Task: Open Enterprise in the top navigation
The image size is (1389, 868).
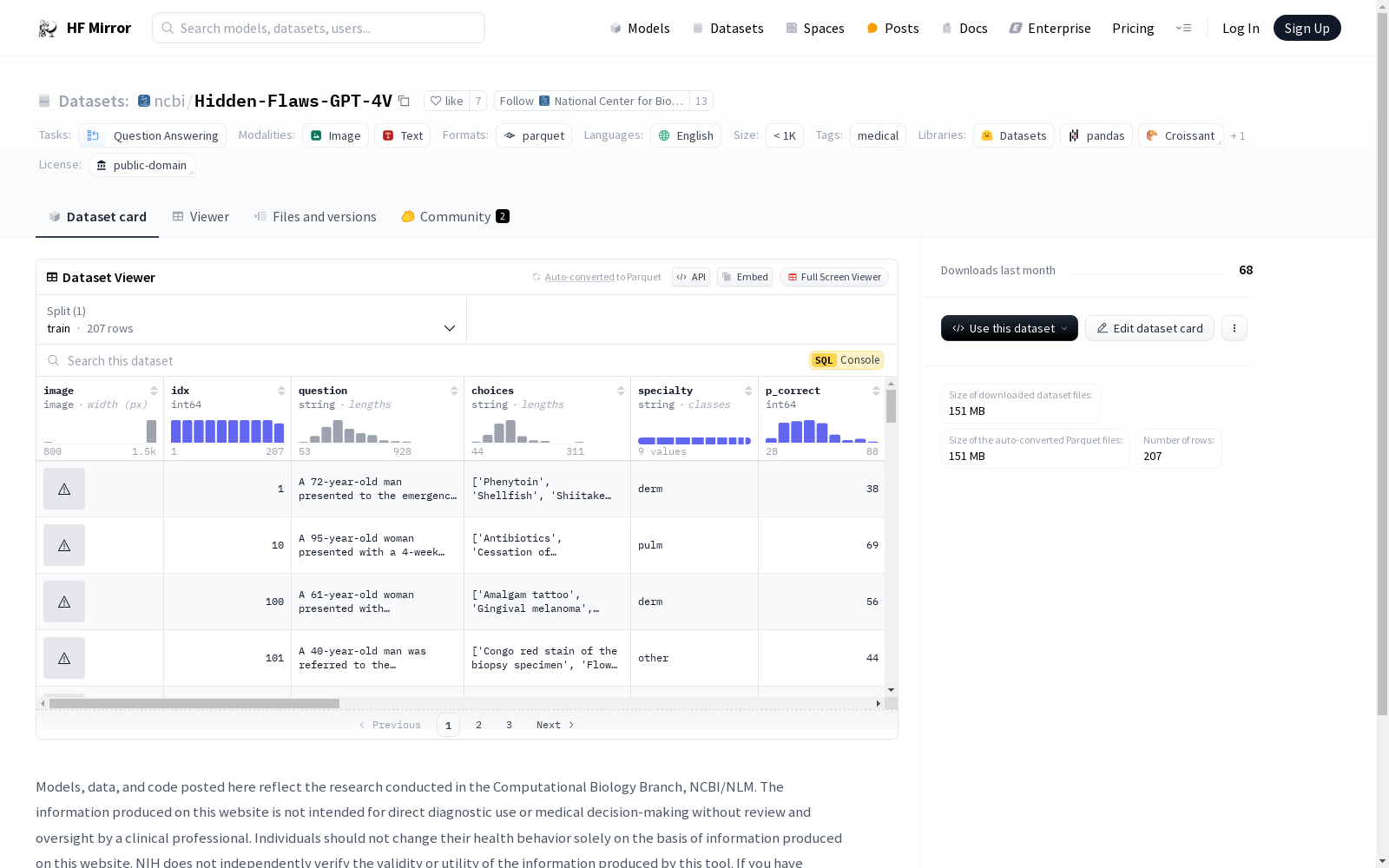Action: pos(1050,28)
